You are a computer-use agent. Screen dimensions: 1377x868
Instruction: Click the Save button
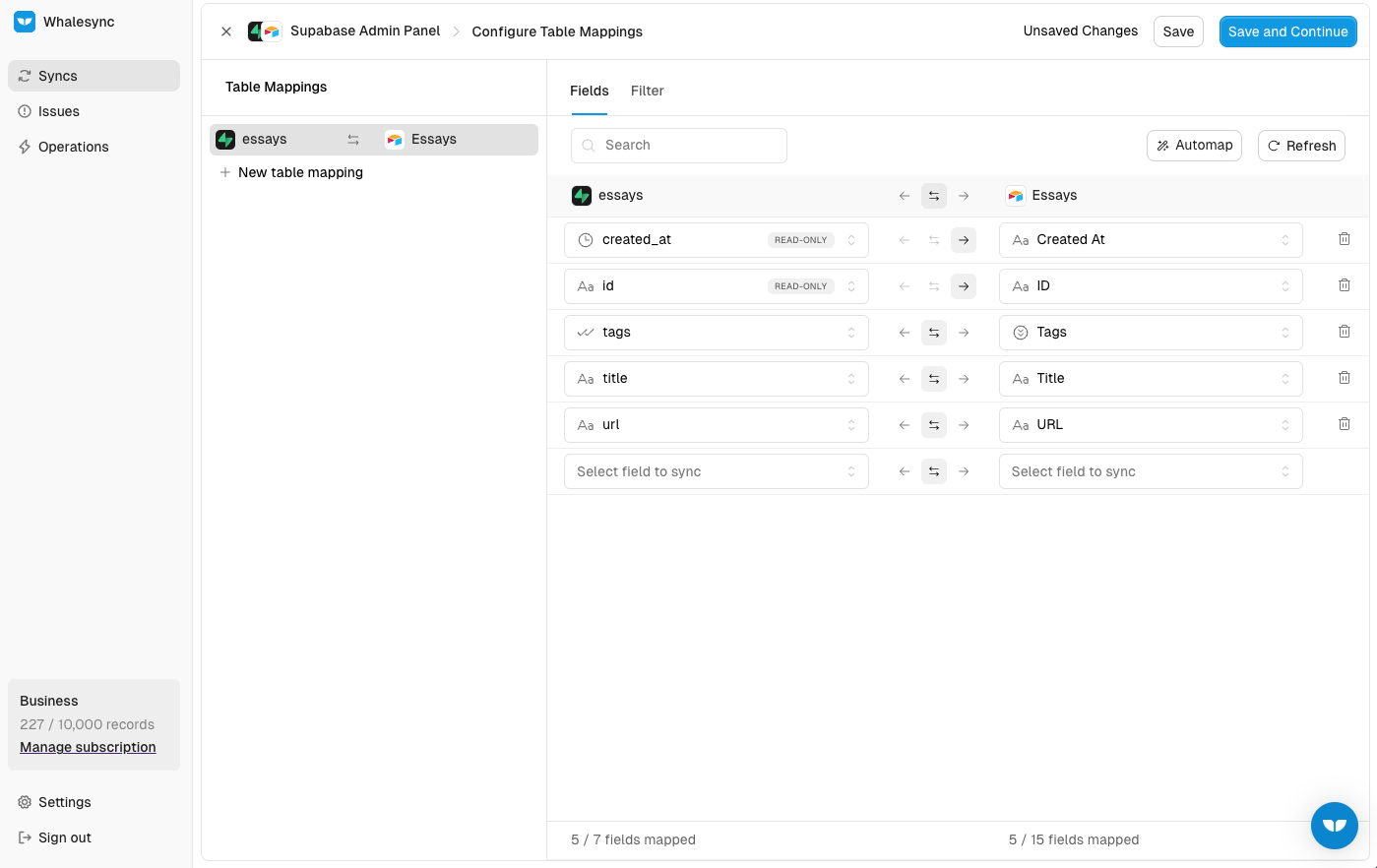coord(1178,31)
